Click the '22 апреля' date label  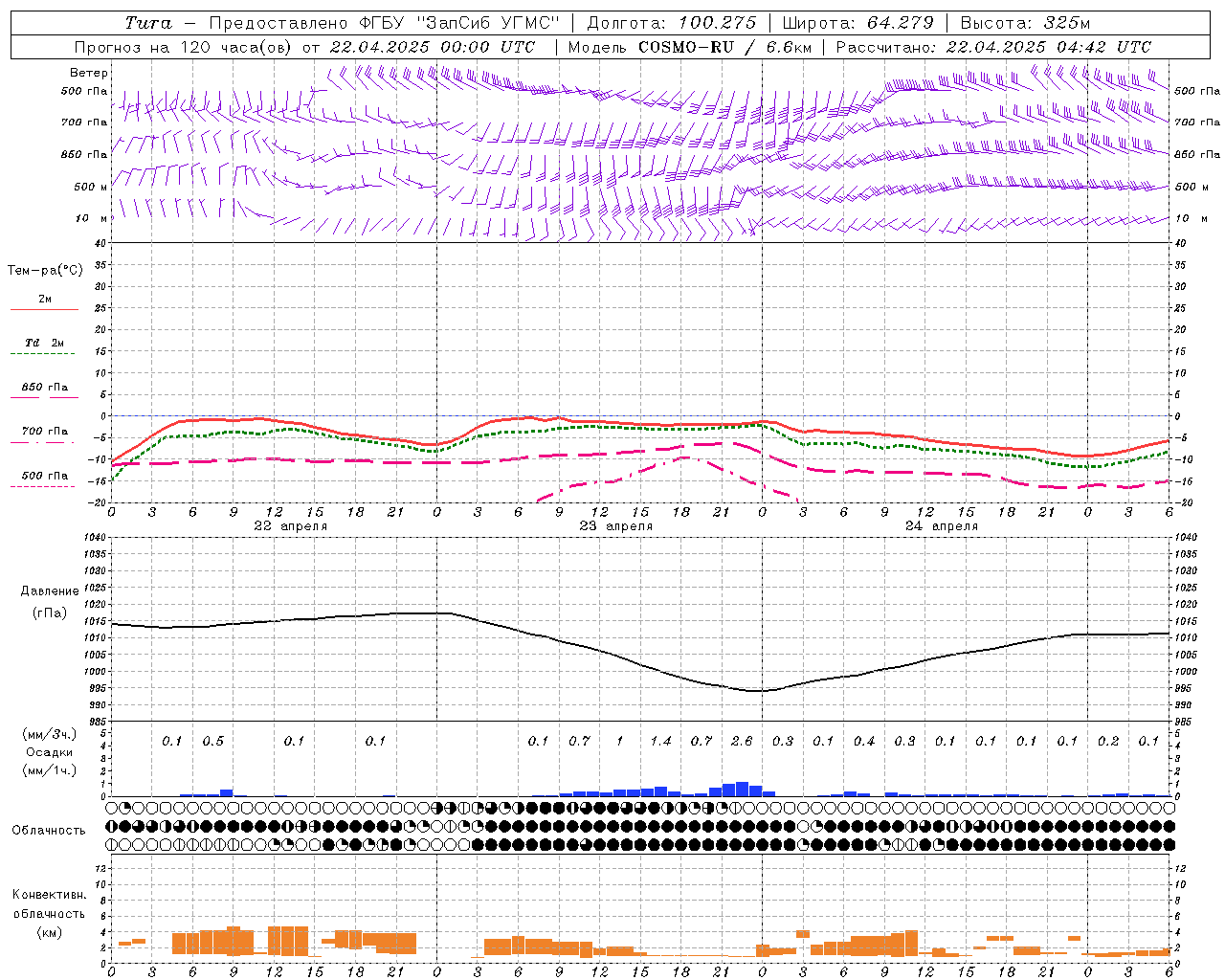pos(291,525)
